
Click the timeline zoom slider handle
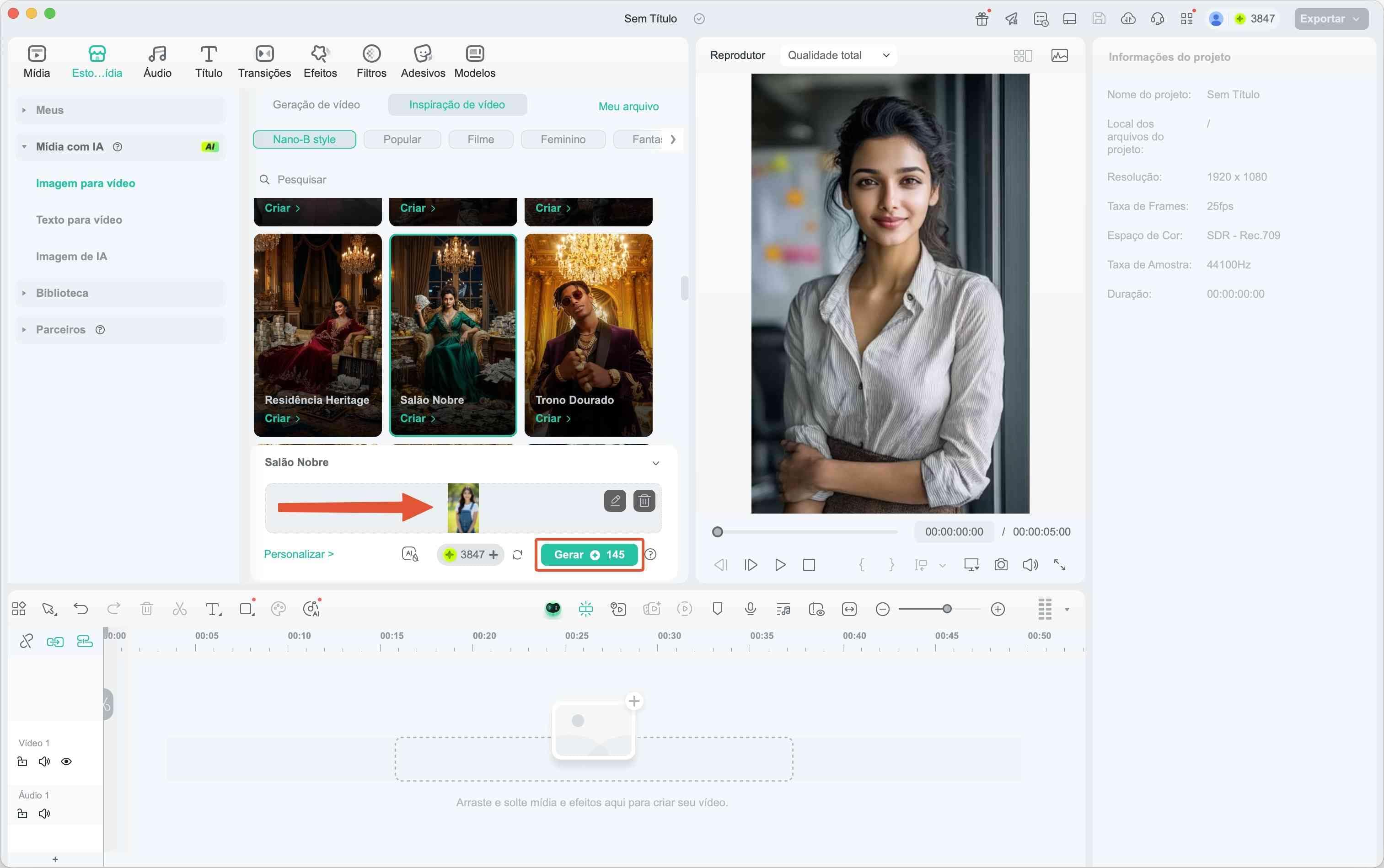click(x=947, y=609)
